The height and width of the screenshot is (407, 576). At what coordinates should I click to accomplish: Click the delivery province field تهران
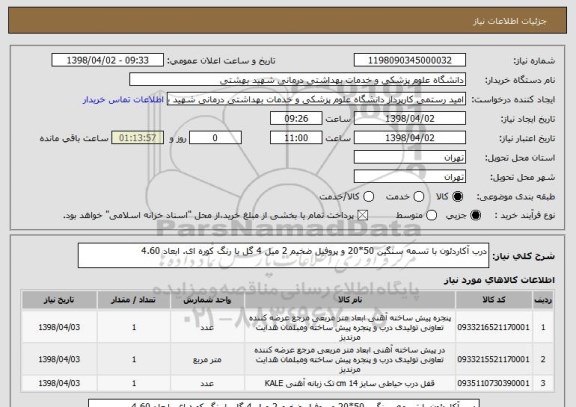tap(410, 158)
